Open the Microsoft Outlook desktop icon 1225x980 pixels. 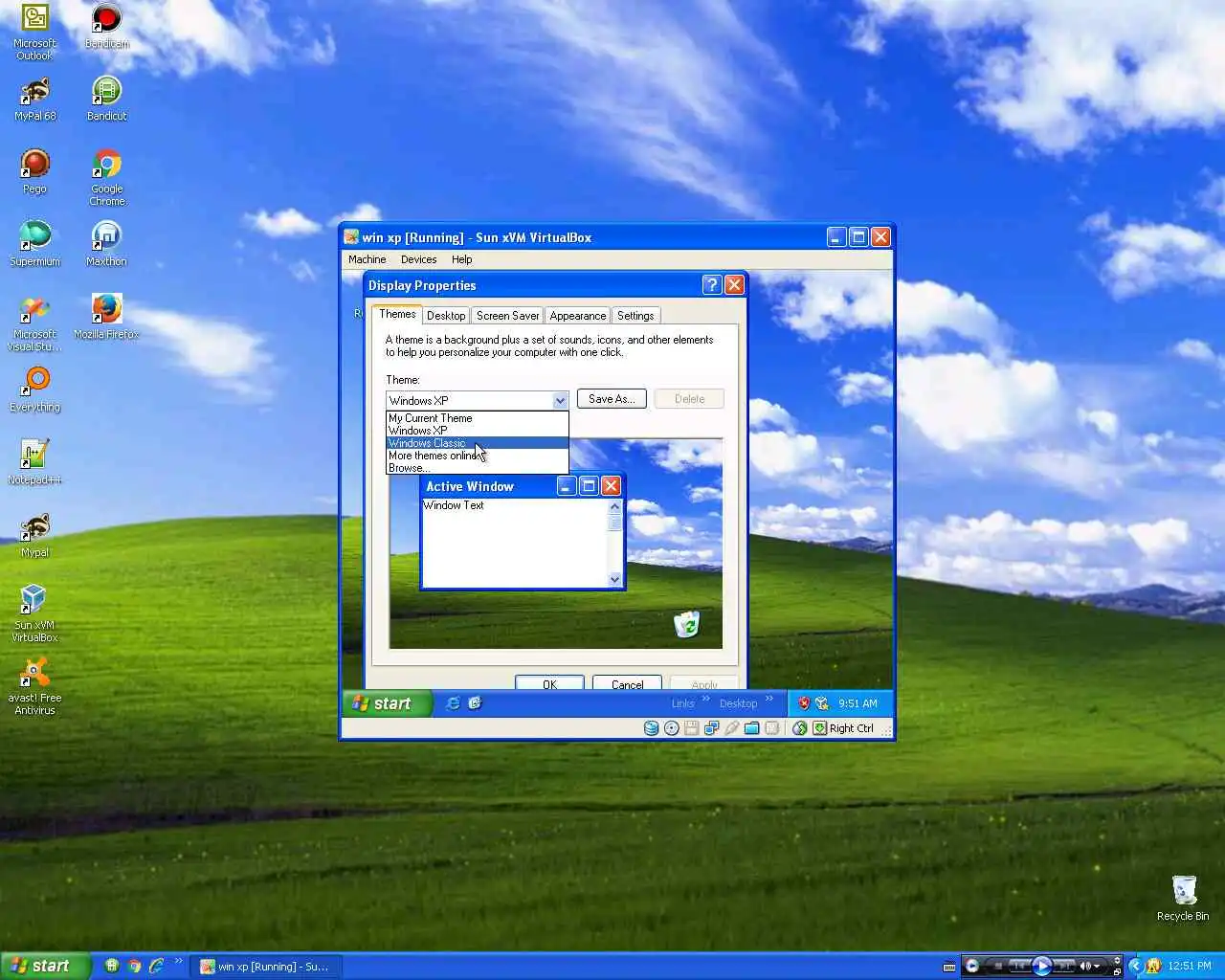[34, 33]
